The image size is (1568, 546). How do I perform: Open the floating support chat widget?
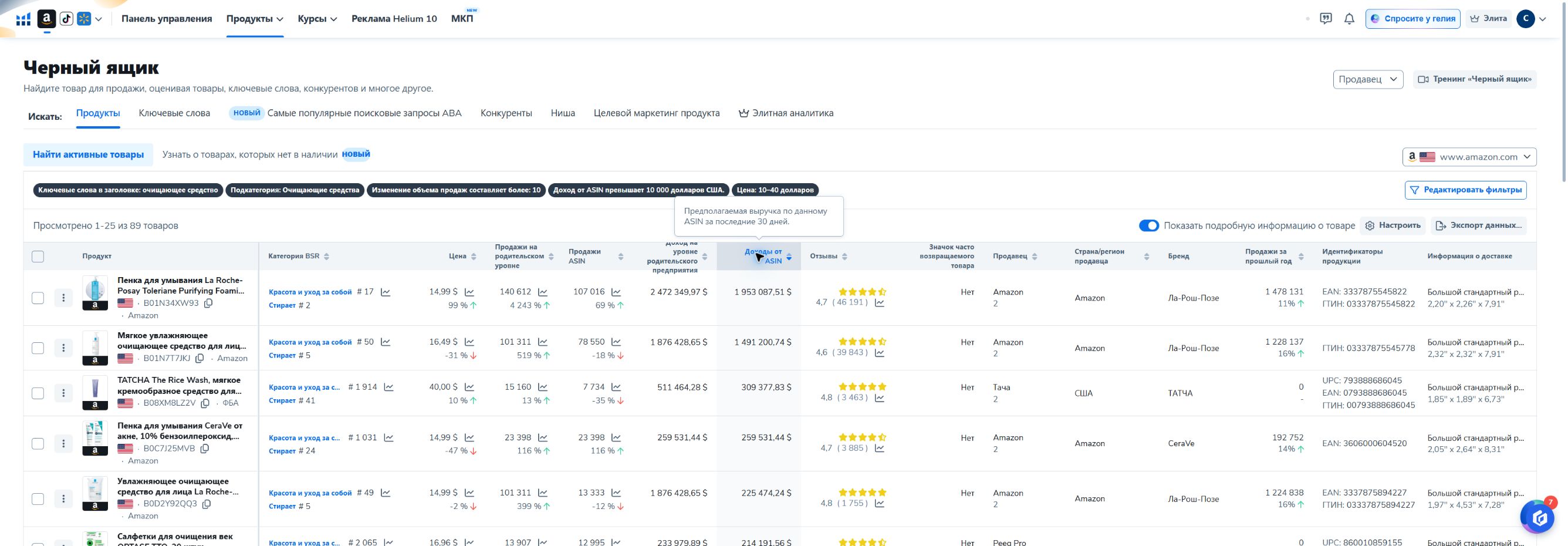click(1540, 517)
